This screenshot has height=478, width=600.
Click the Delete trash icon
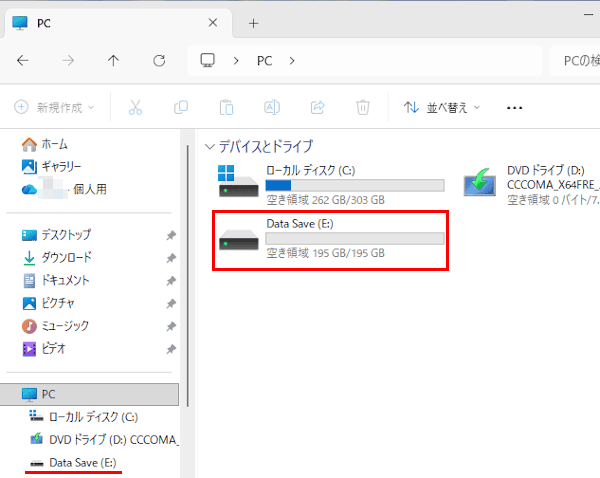363,108
